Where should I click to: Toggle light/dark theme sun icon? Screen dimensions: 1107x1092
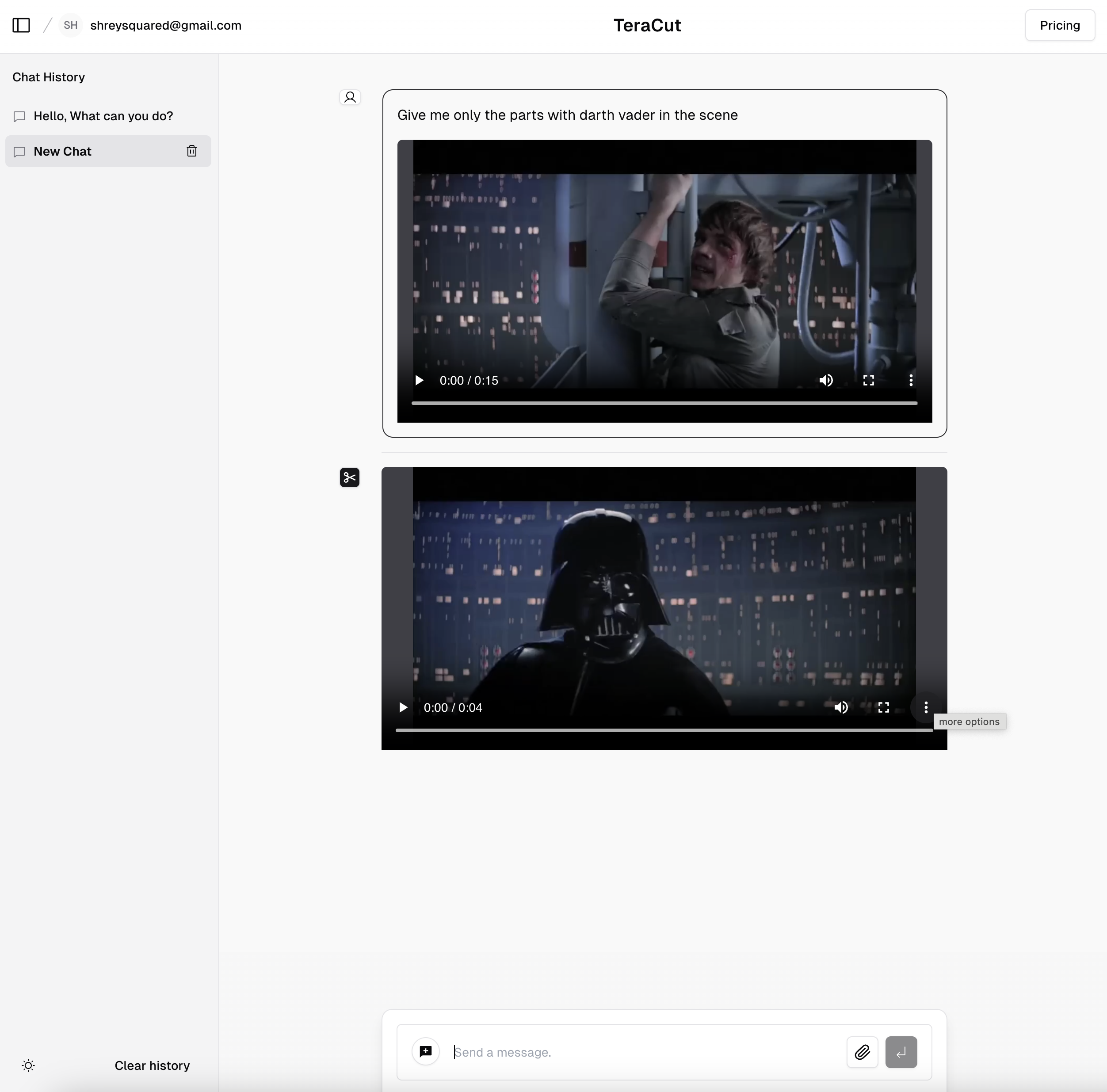tap(28, 1065)
